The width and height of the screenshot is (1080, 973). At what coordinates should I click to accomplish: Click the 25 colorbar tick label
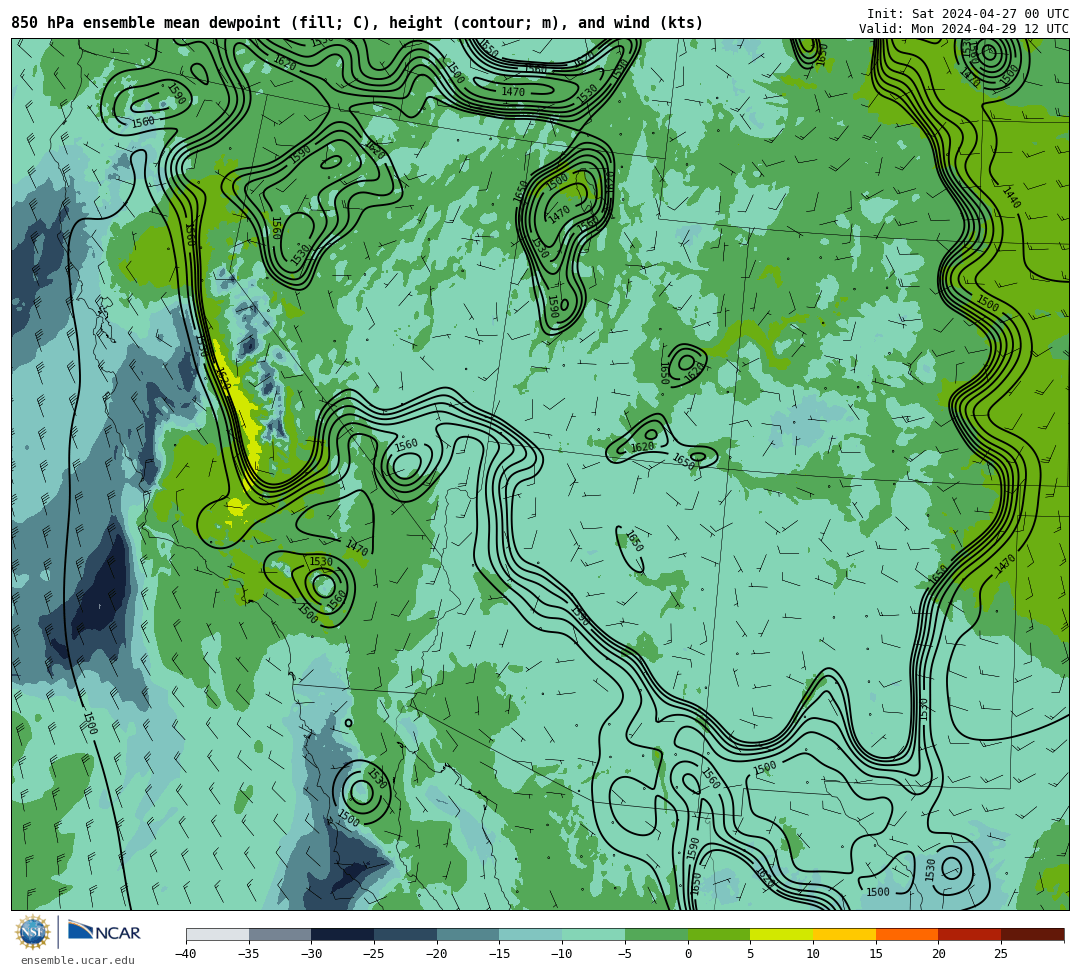tap(1001, 954)
